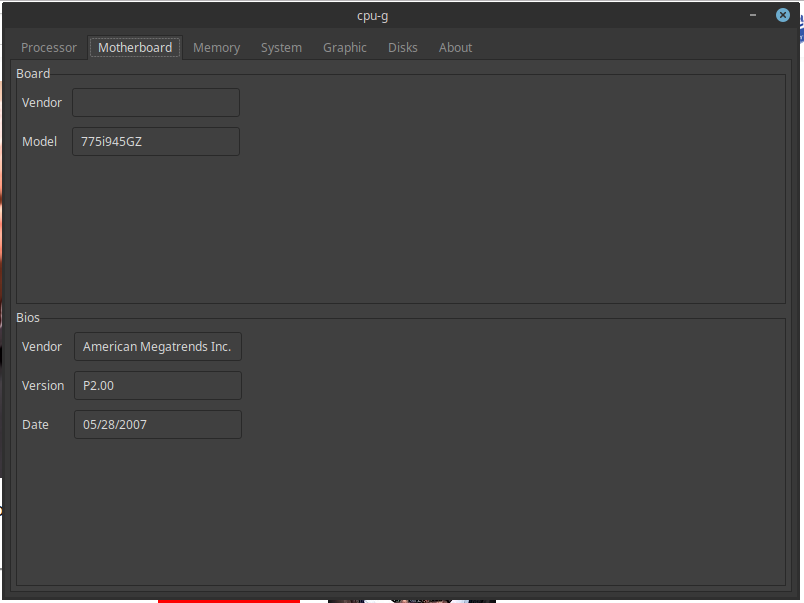Click the cpu-g title bar text
This screenshot has width=804, height=603.
point(373,16)
